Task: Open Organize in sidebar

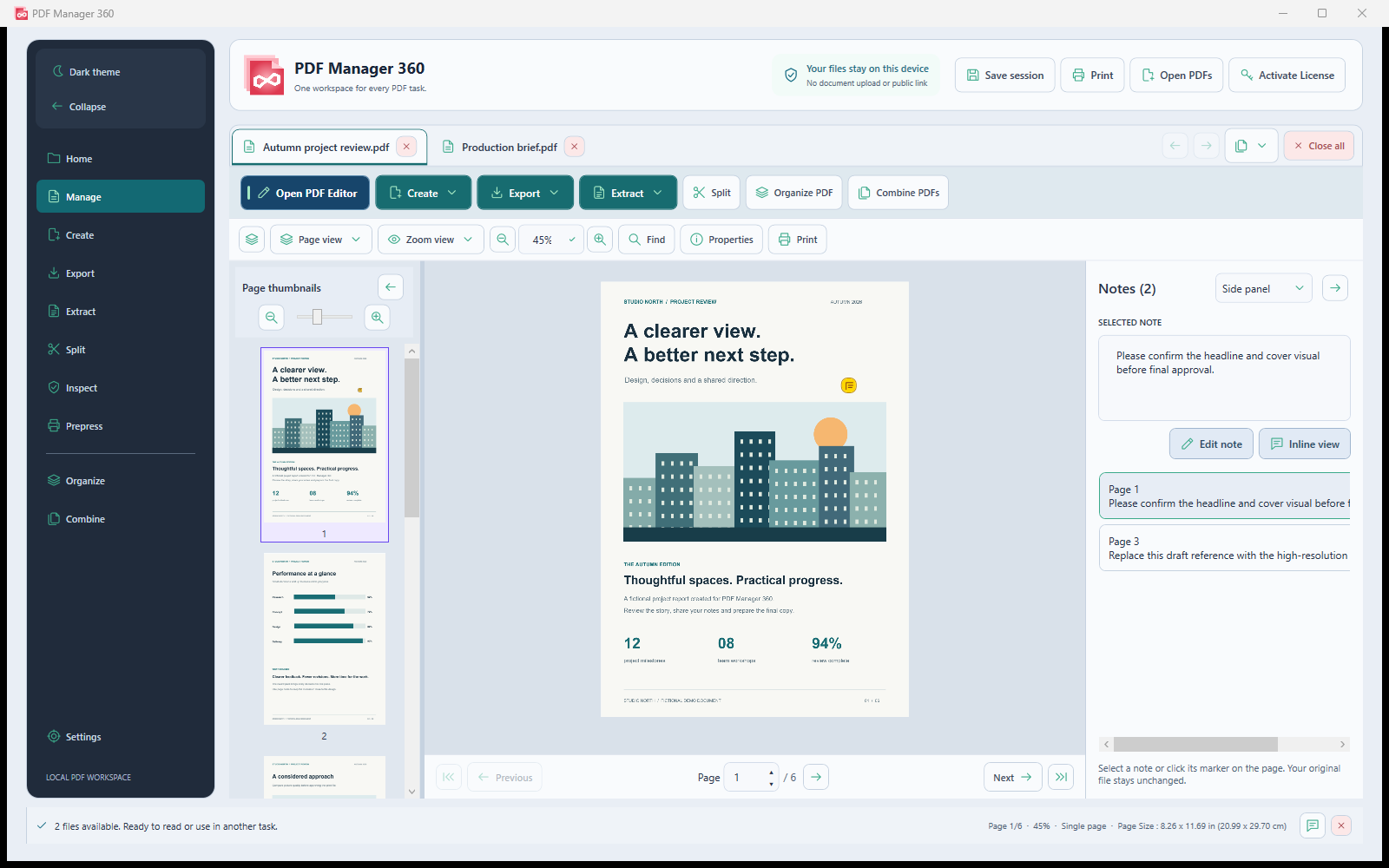Action: pyautogui.click(x=121, y=481)
